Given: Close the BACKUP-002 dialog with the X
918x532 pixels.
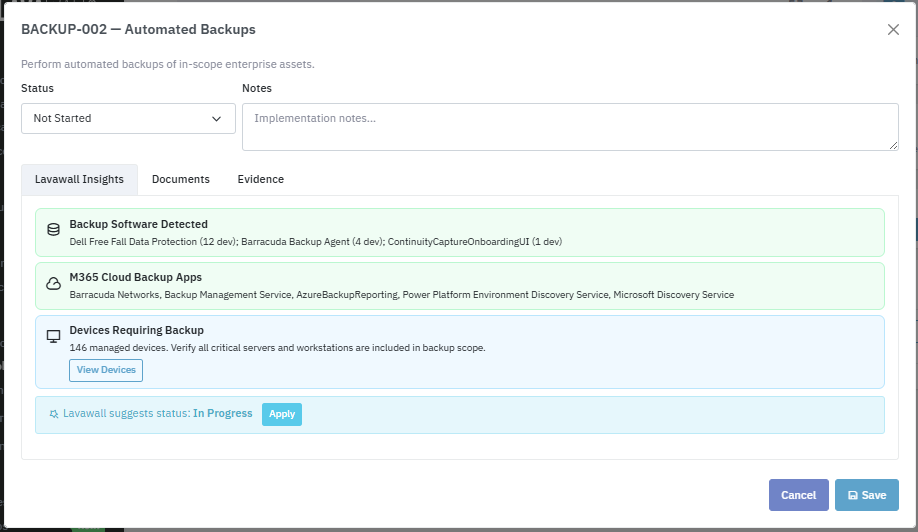Looking at the screenshot, I should point(893,30).
